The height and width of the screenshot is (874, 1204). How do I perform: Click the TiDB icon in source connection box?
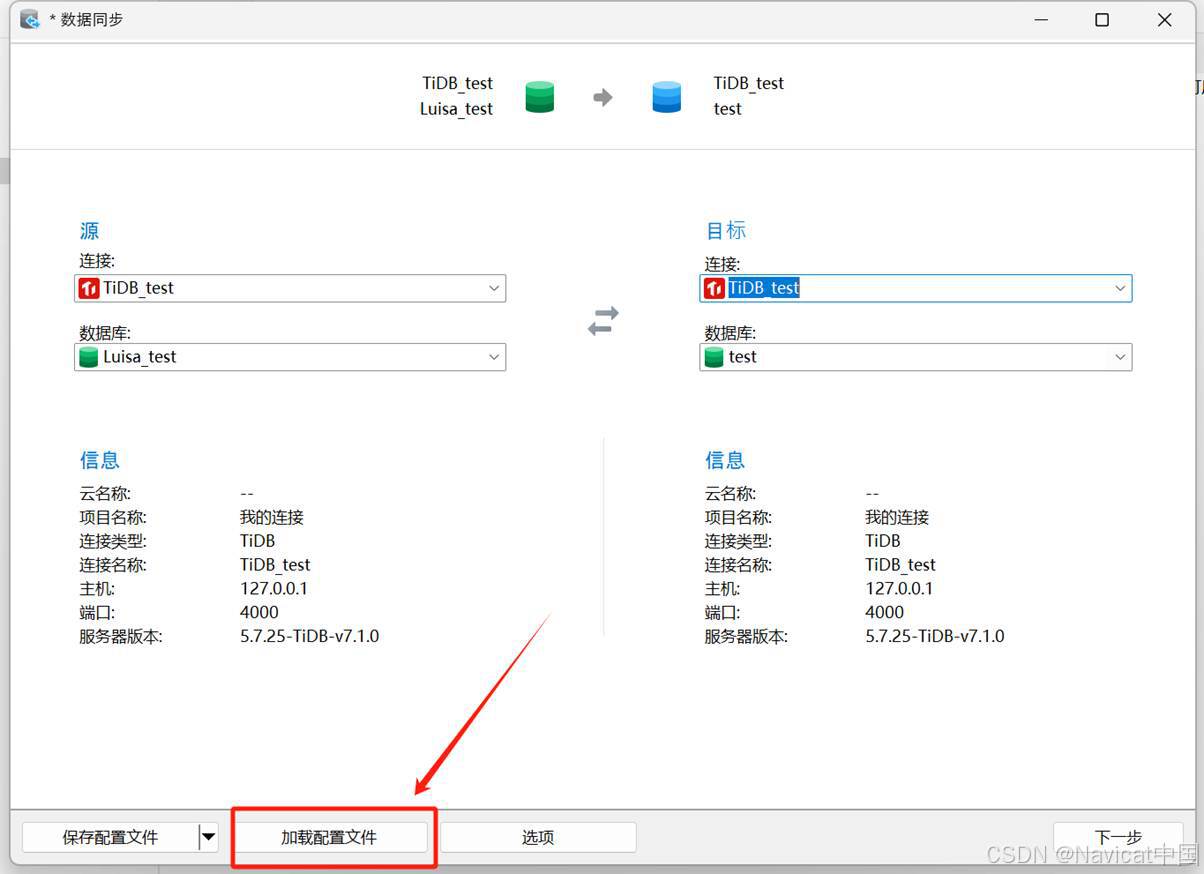tap(89, 288)
